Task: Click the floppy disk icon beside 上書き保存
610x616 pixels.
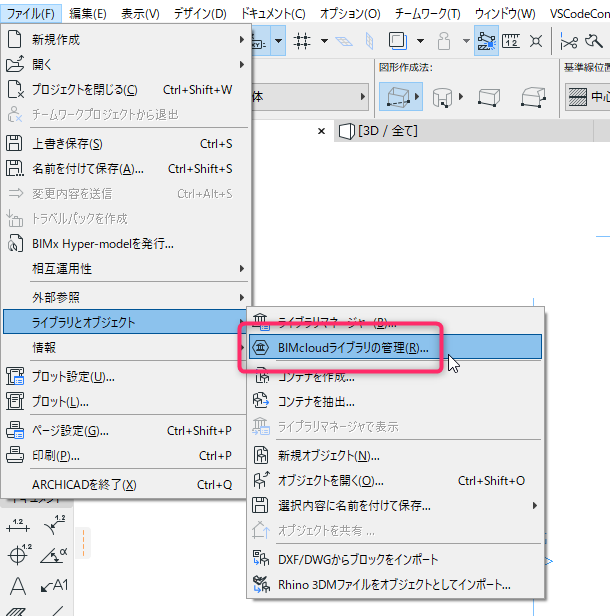Action: tap(14, 143)
